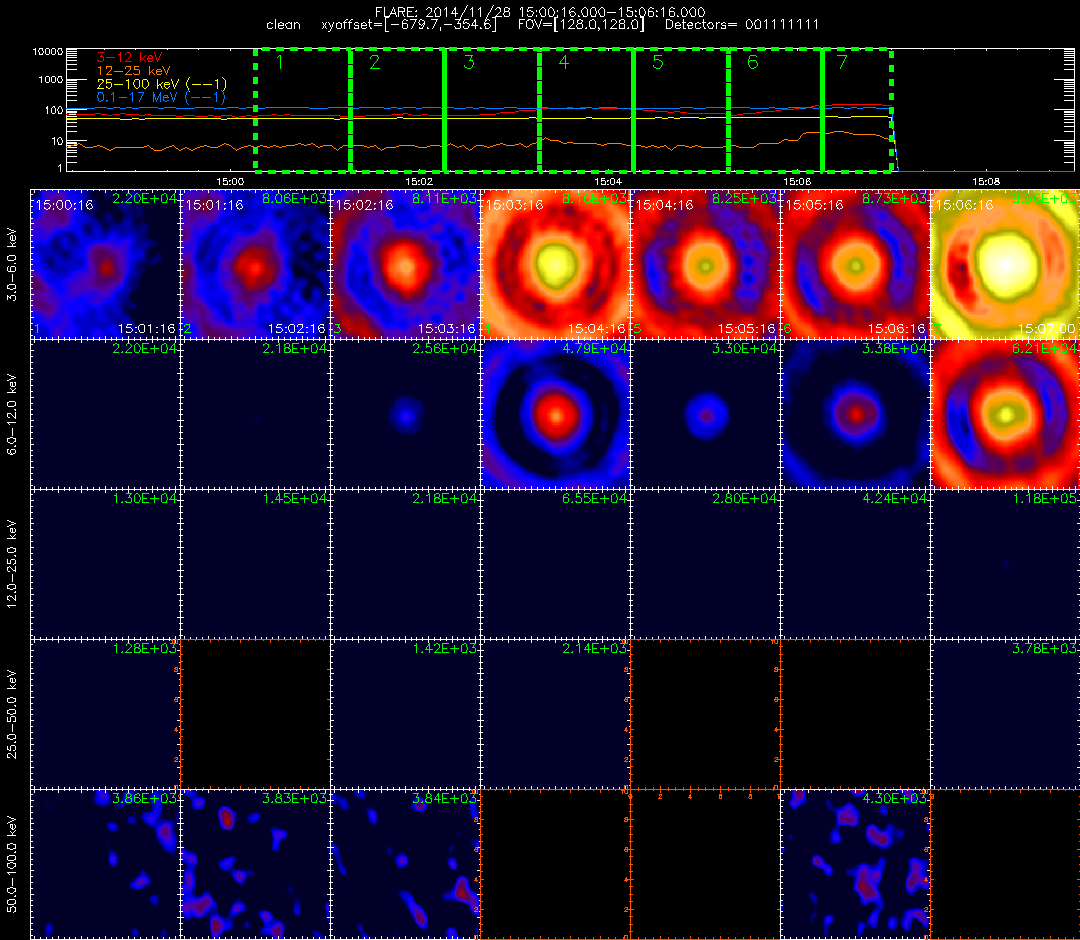
Task: Click the 8.73E+03 peak value label
Action: tap(894, 198)
